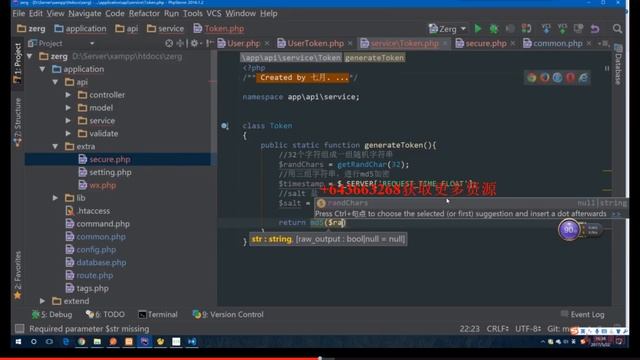Expand the controller folder
The image size is (640, 360).
pyautogui.click(x=68, y=95)
